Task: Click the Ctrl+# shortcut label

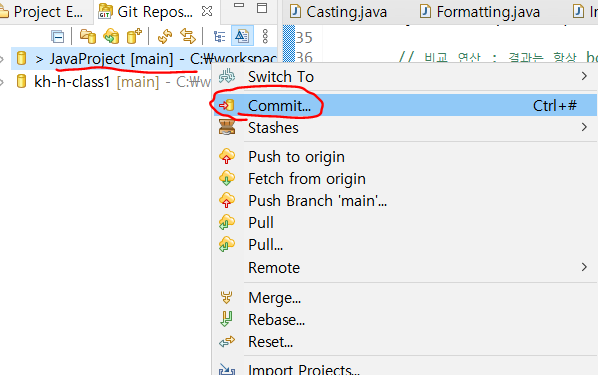Action: point(555,106)
